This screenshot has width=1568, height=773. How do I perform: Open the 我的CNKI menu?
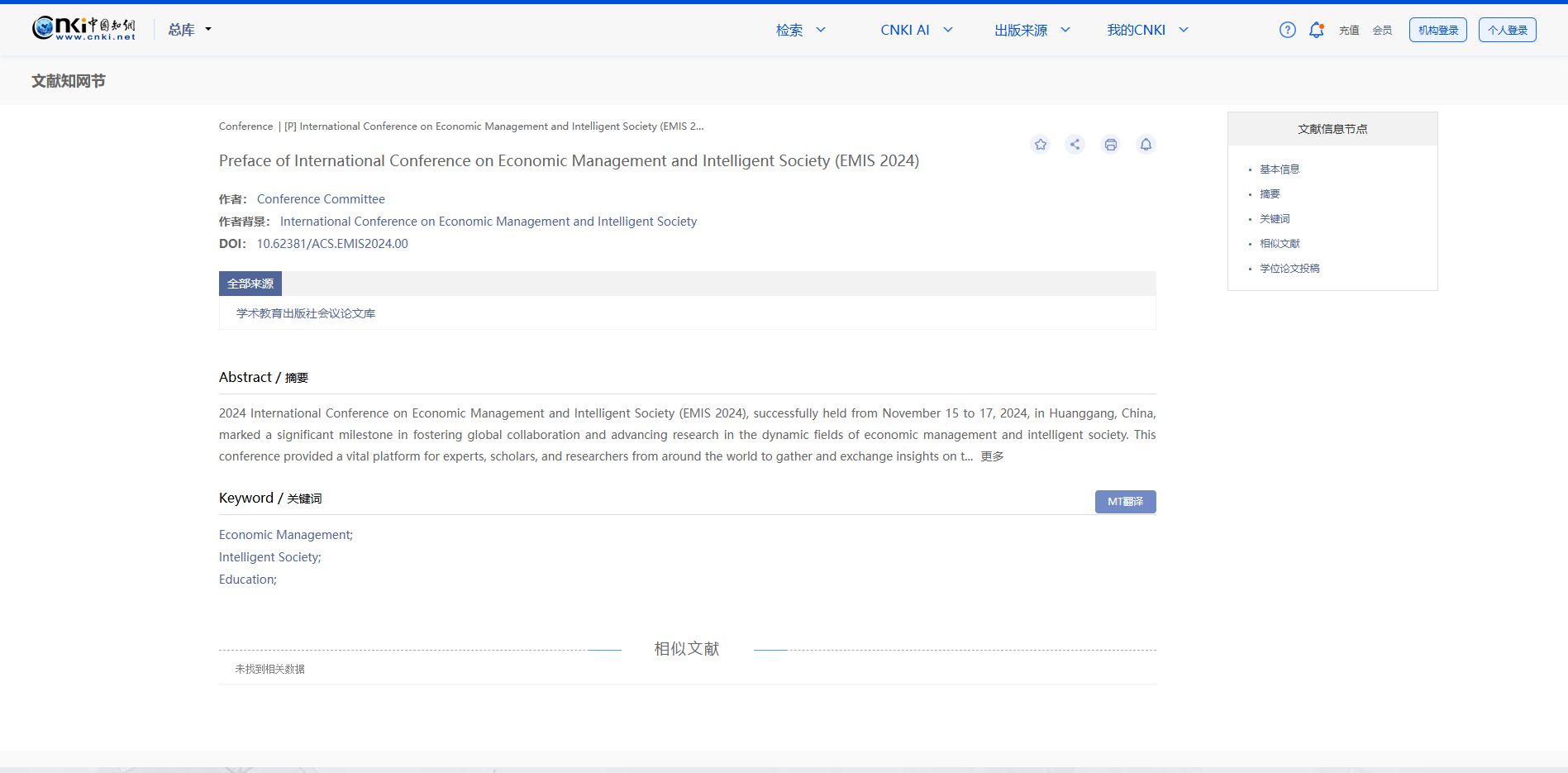tap(1146, 30)
